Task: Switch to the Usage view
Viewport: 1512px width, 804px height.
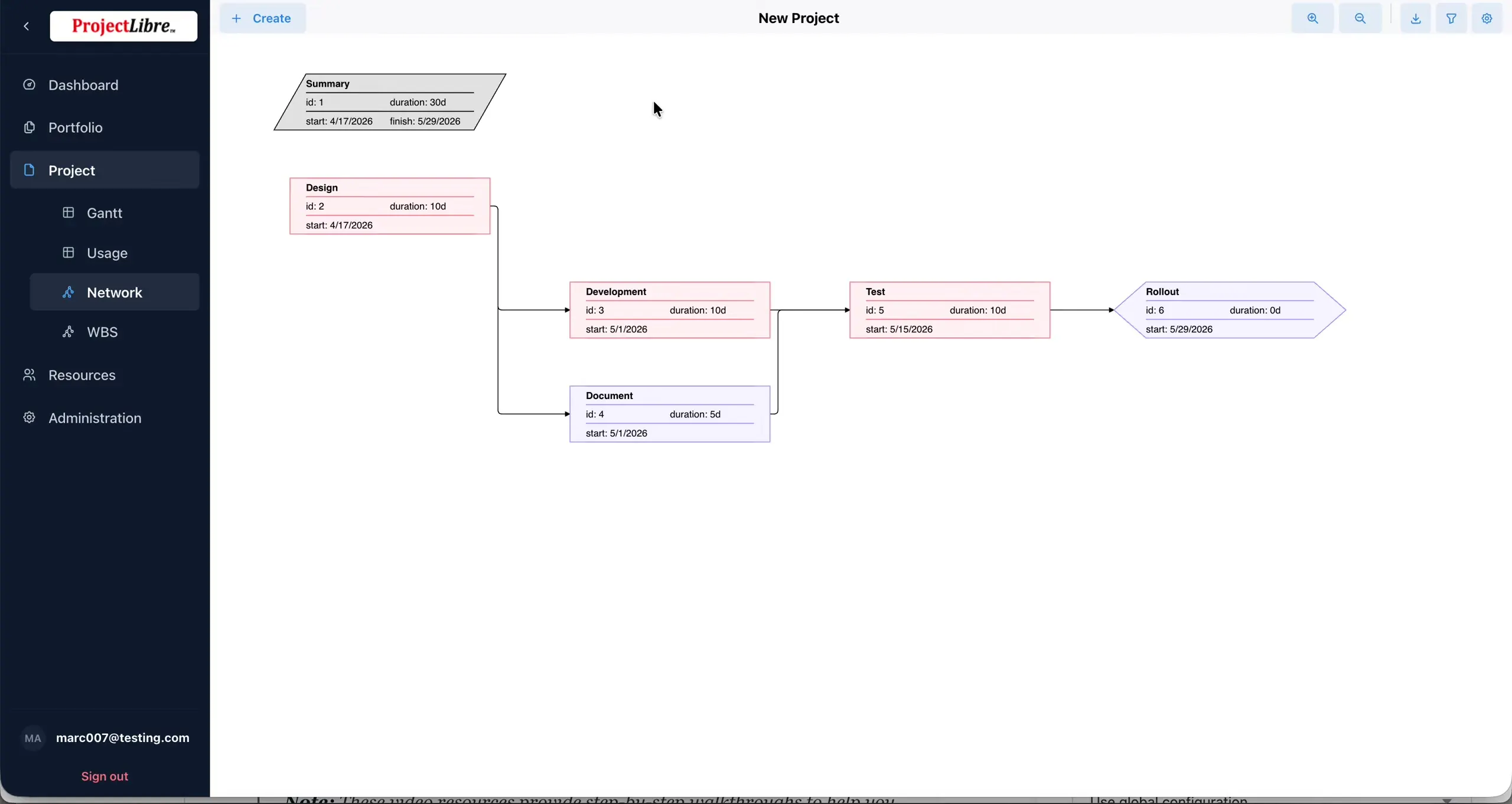Action: tap(115, 253)
